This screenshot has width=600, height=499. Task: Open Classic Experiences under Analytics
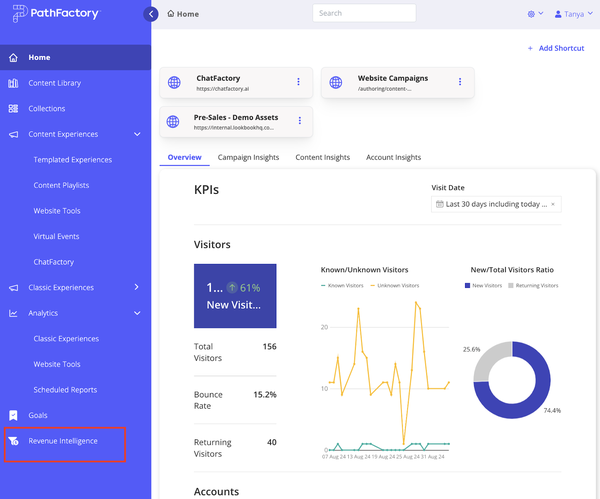click(x=66, y=339)
